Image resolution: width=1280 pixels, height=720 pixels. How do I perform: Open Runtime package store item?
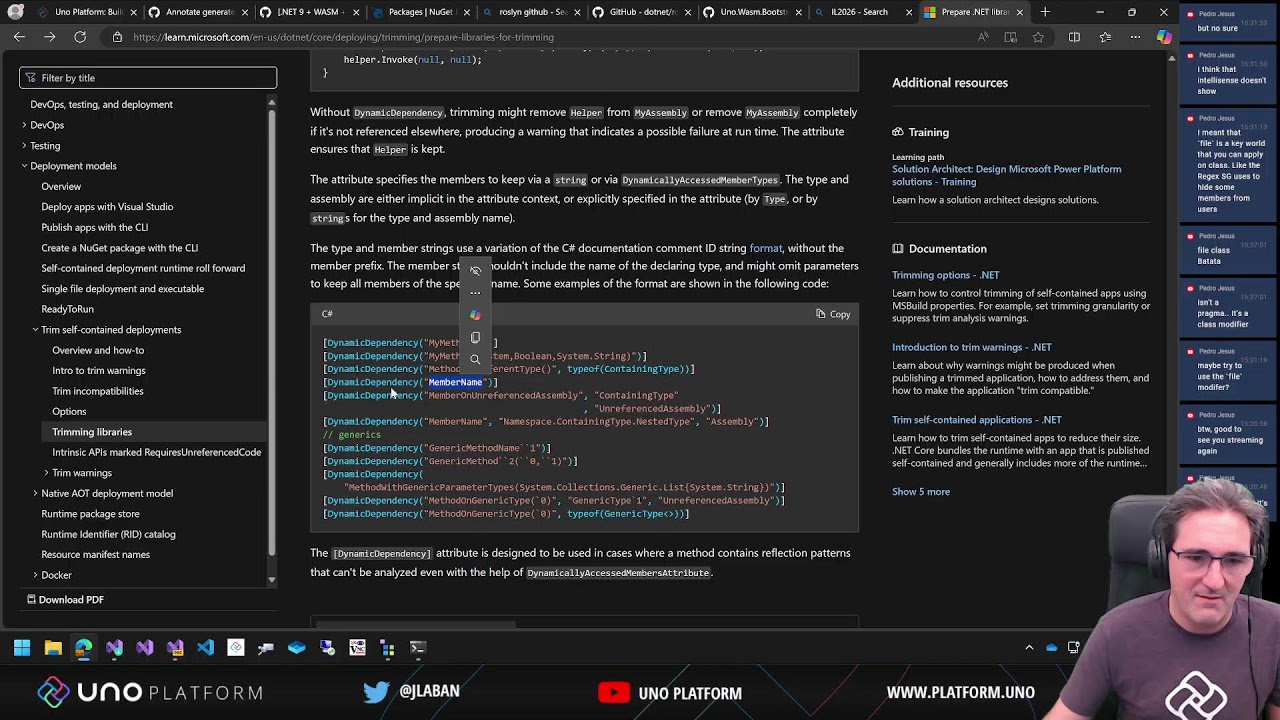[90, 514]
